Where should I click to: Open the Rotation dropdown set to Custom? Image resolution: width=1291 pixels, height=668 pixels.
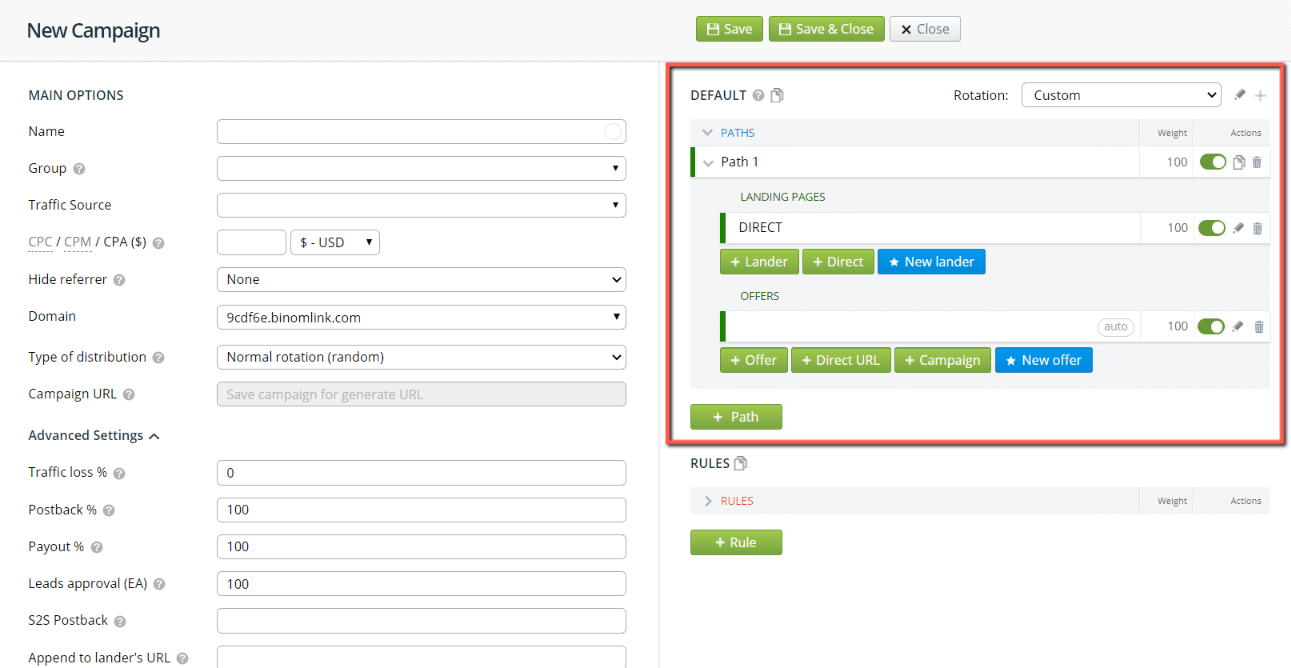(1120, 95)
